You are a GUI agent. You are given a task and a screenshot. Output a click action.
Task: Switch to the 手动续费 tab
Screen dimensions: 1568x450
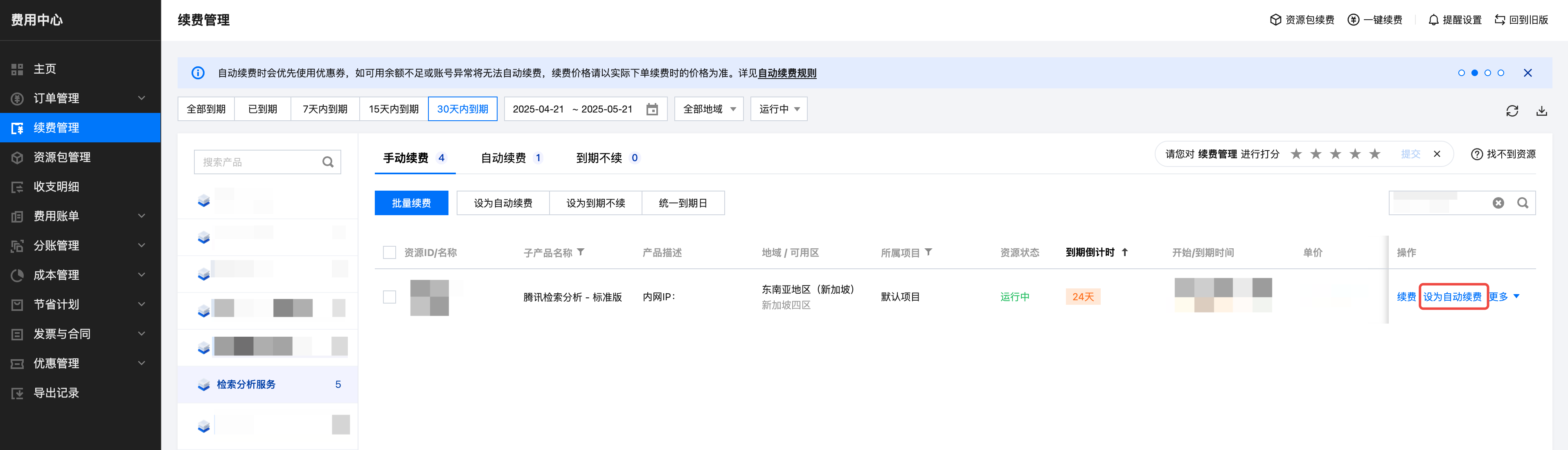(415, 158)
